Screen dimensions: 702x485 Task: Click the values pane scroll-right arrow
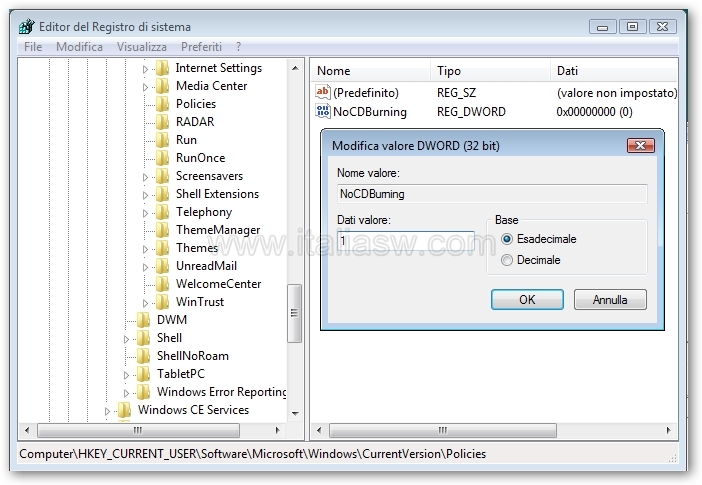pyautogui.click(x=668, y=430)
